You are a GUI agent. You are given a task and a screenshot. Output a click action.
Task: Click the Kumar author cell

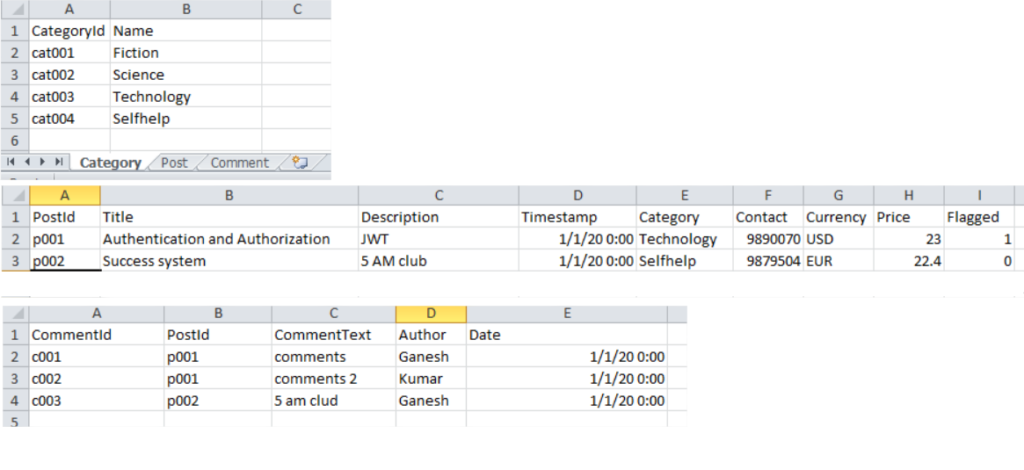[x=431, y=379]
